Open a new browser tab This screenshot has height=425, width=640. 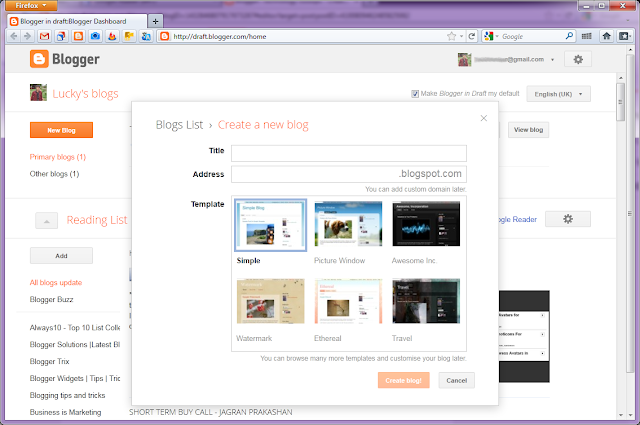(155, 21)
